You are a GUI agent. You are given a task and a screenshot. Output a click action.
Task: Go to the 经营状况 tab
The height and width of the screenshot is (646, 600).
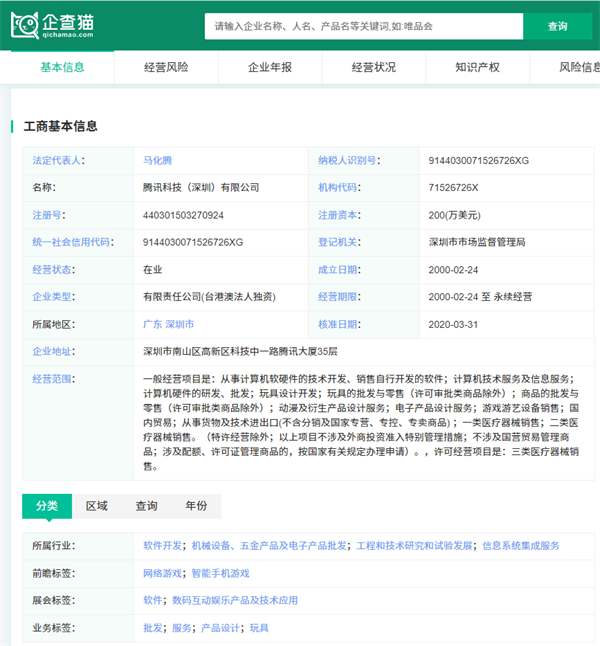(x=374, y=67)
